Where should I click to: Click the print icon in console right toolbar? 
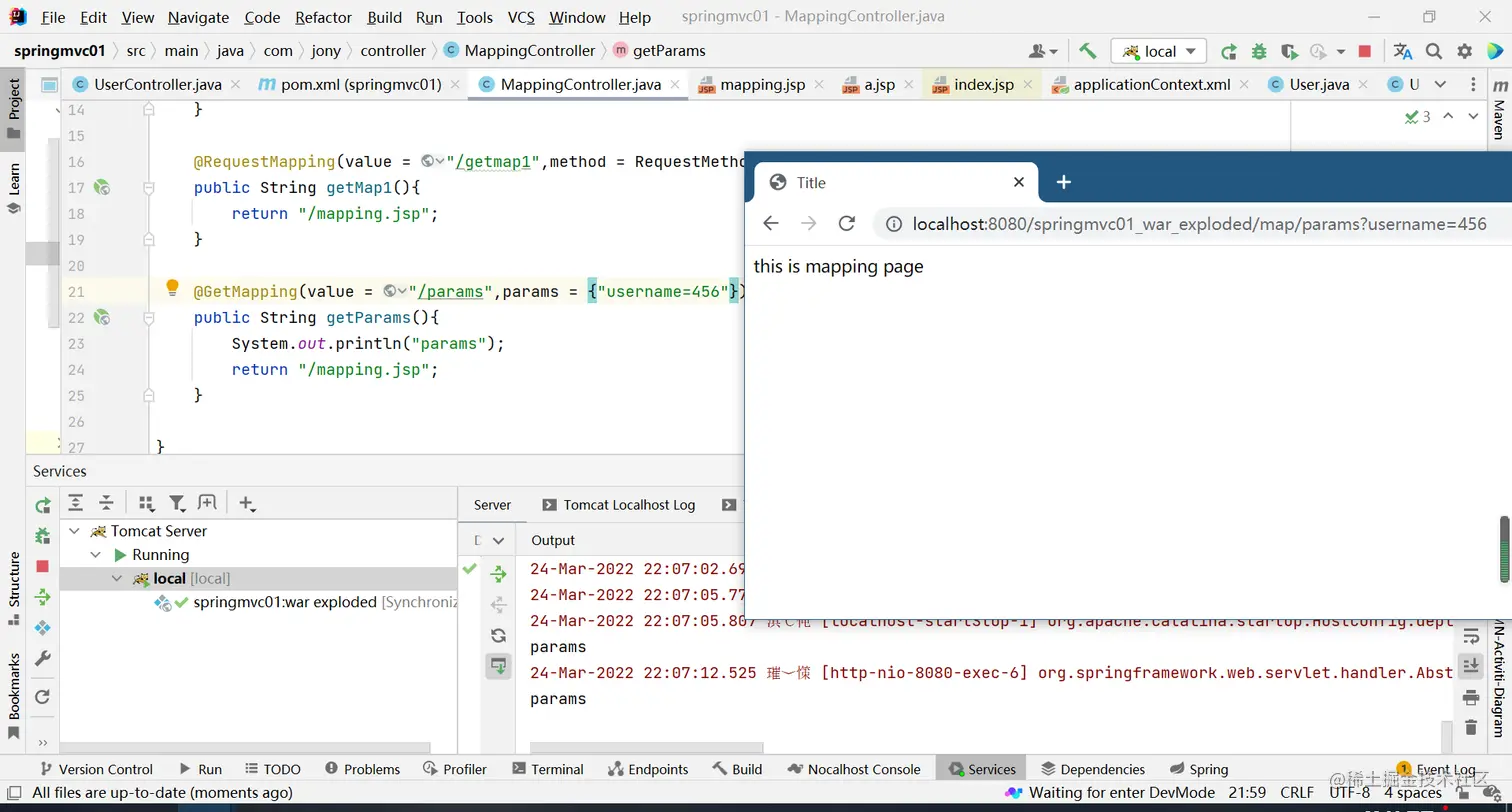point(1470,697)
